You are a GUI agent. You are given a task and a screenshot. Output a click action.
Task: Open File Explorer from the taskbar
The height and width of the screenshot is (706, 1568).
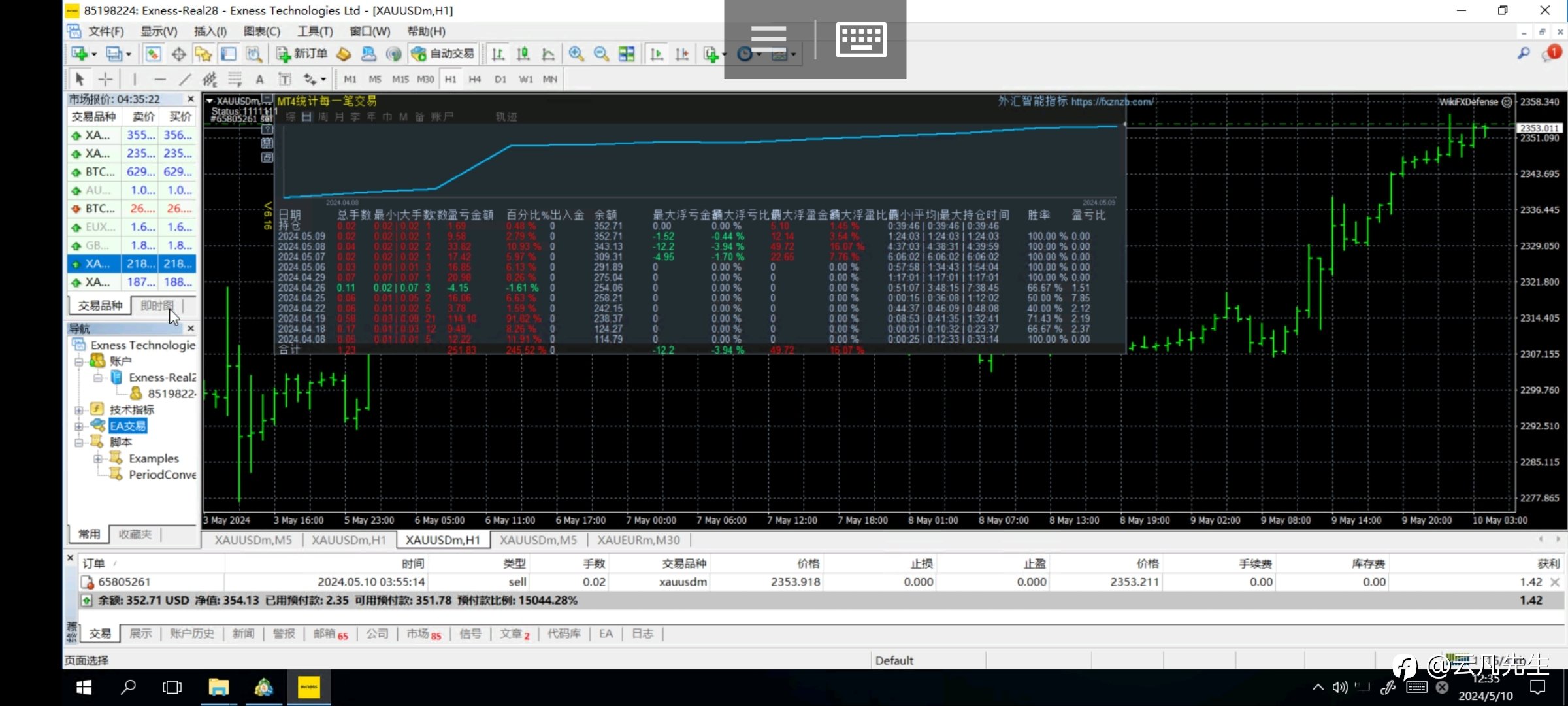(218, 687)
